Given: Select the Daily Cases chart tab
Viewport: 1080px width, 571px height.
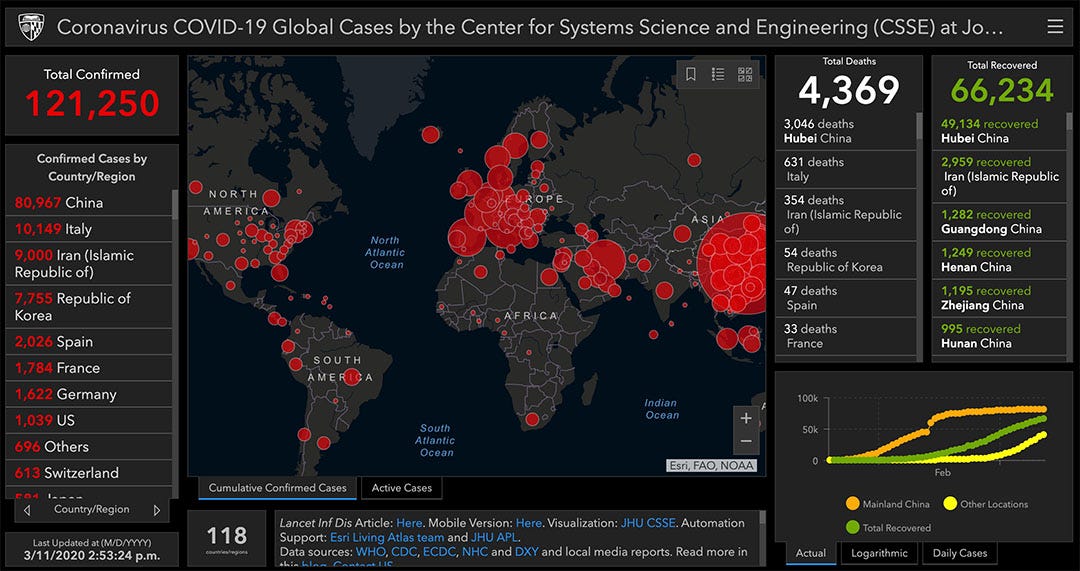Looking at the screenshot, I should 959,553.
